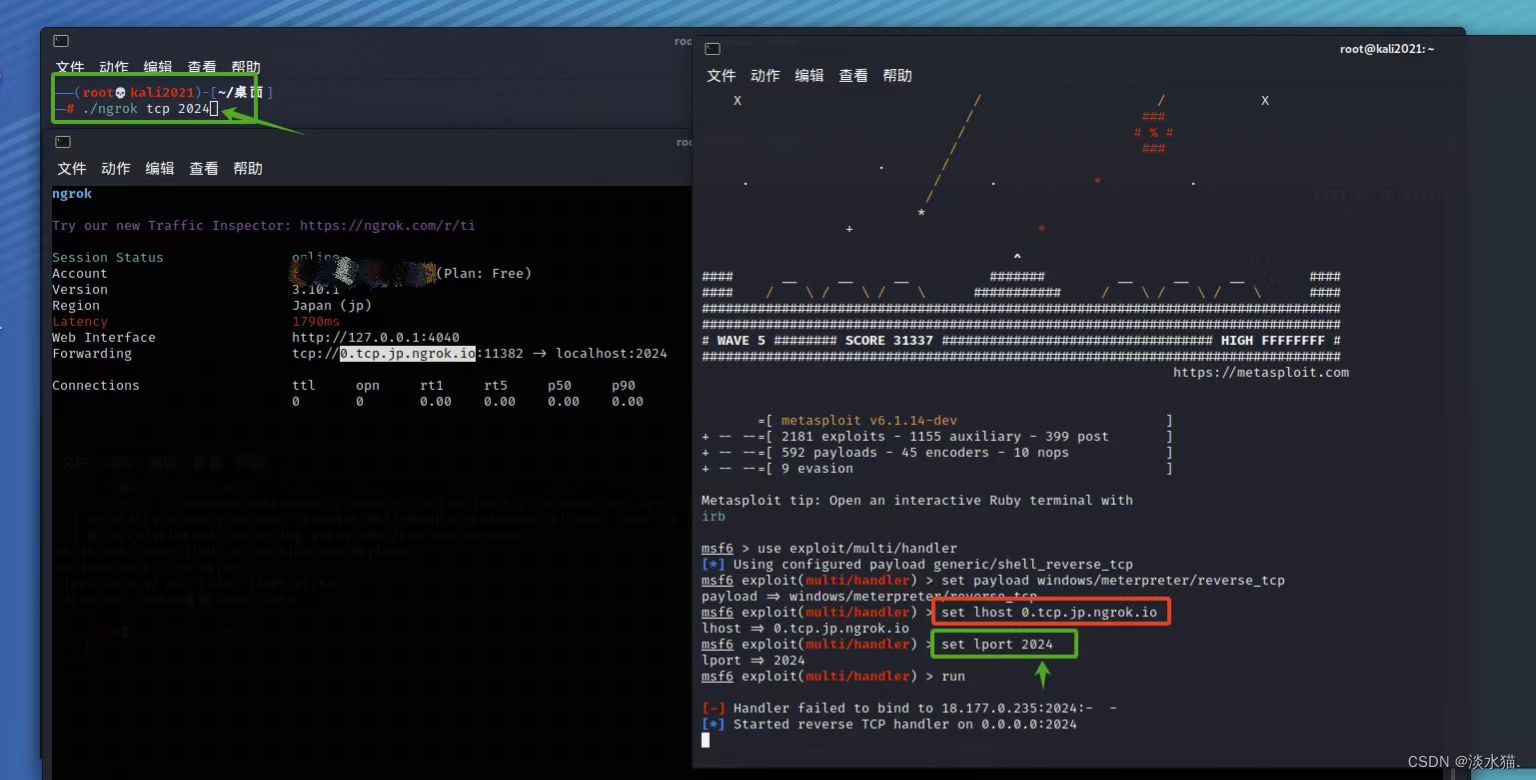Click terminal icon of the top-left window titlebar

click(x=61, y=41)
